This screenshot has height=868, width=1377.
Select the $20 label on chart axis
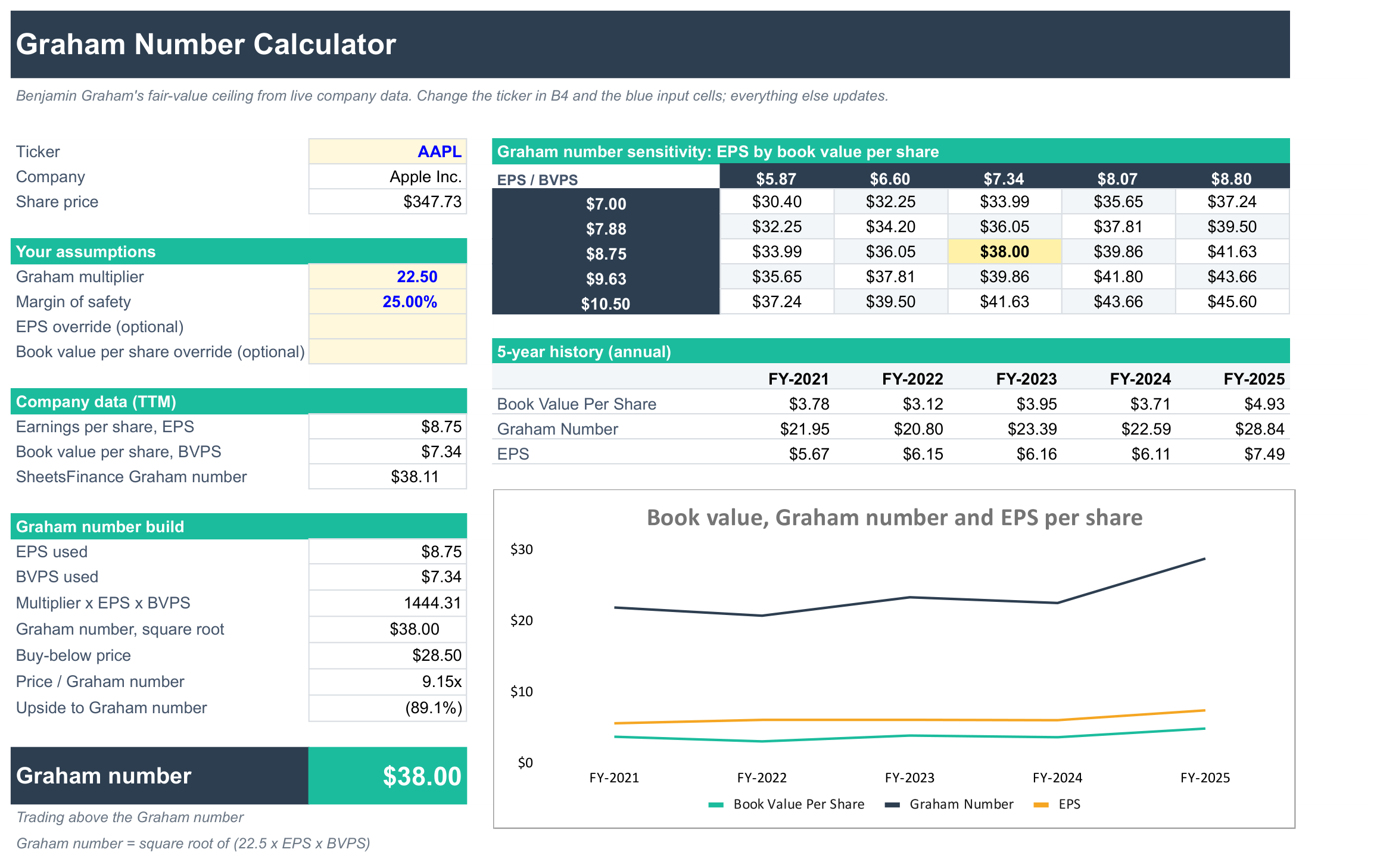(522, 620)
